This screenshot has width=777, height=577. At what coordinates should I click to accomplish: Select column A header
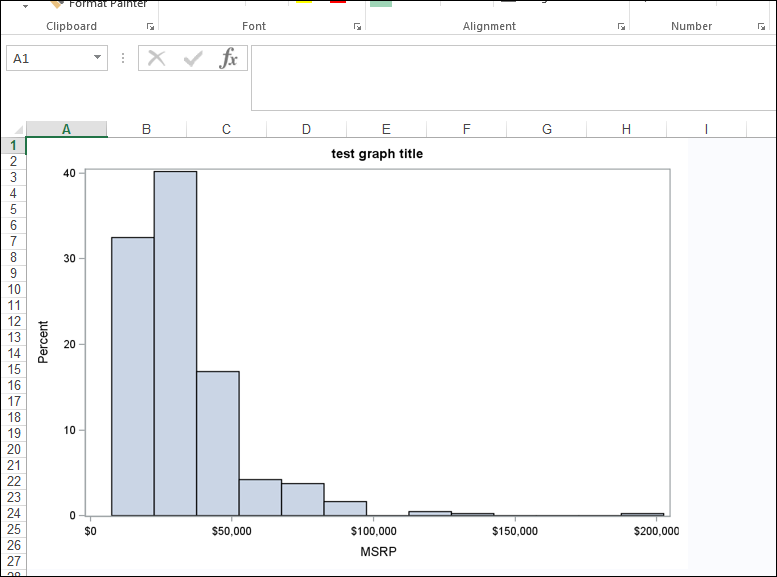[x=66, y=129]
